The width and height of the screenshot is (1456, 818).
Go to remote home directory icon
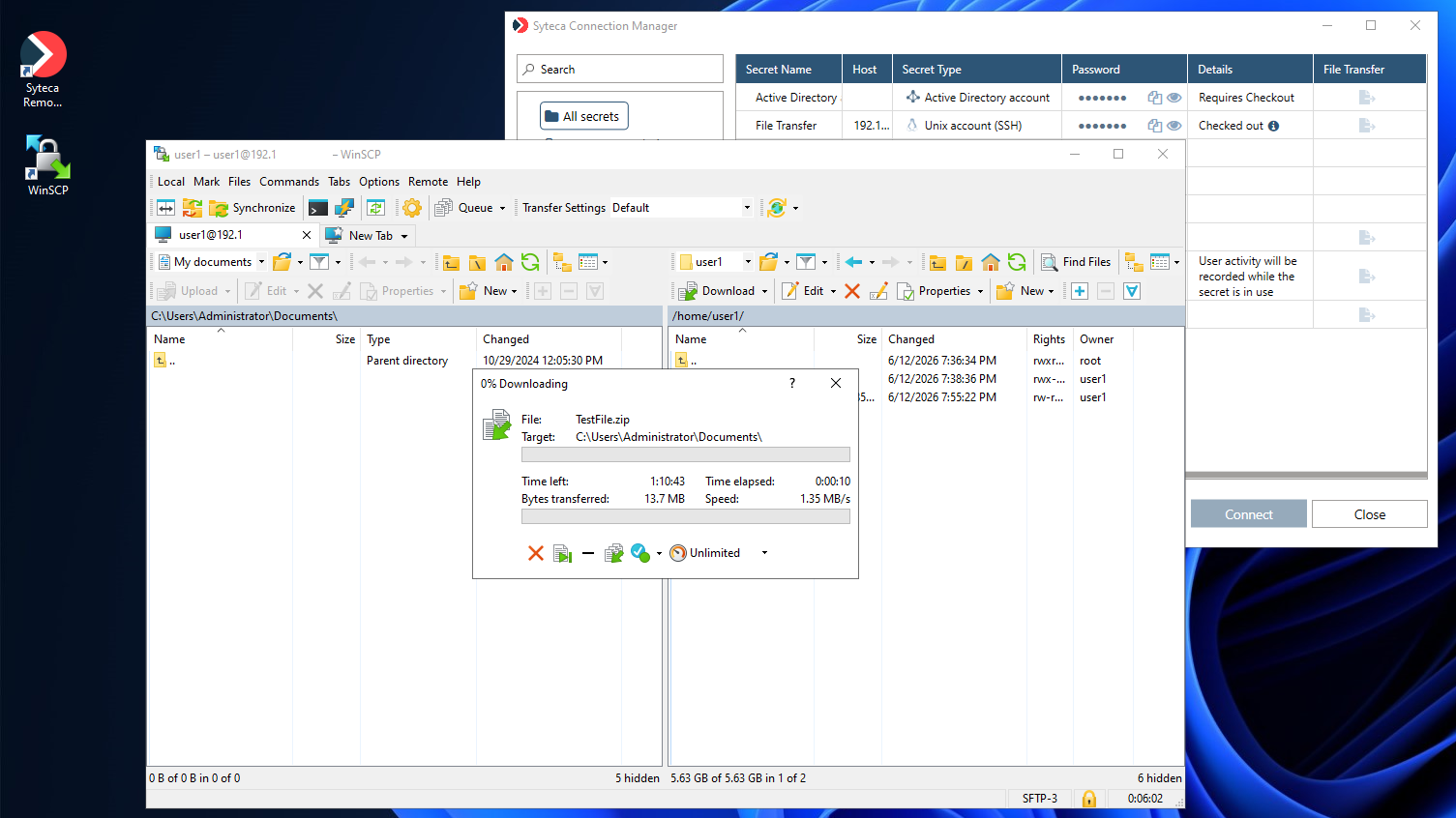pyautogui.click(x=990, y=262)
